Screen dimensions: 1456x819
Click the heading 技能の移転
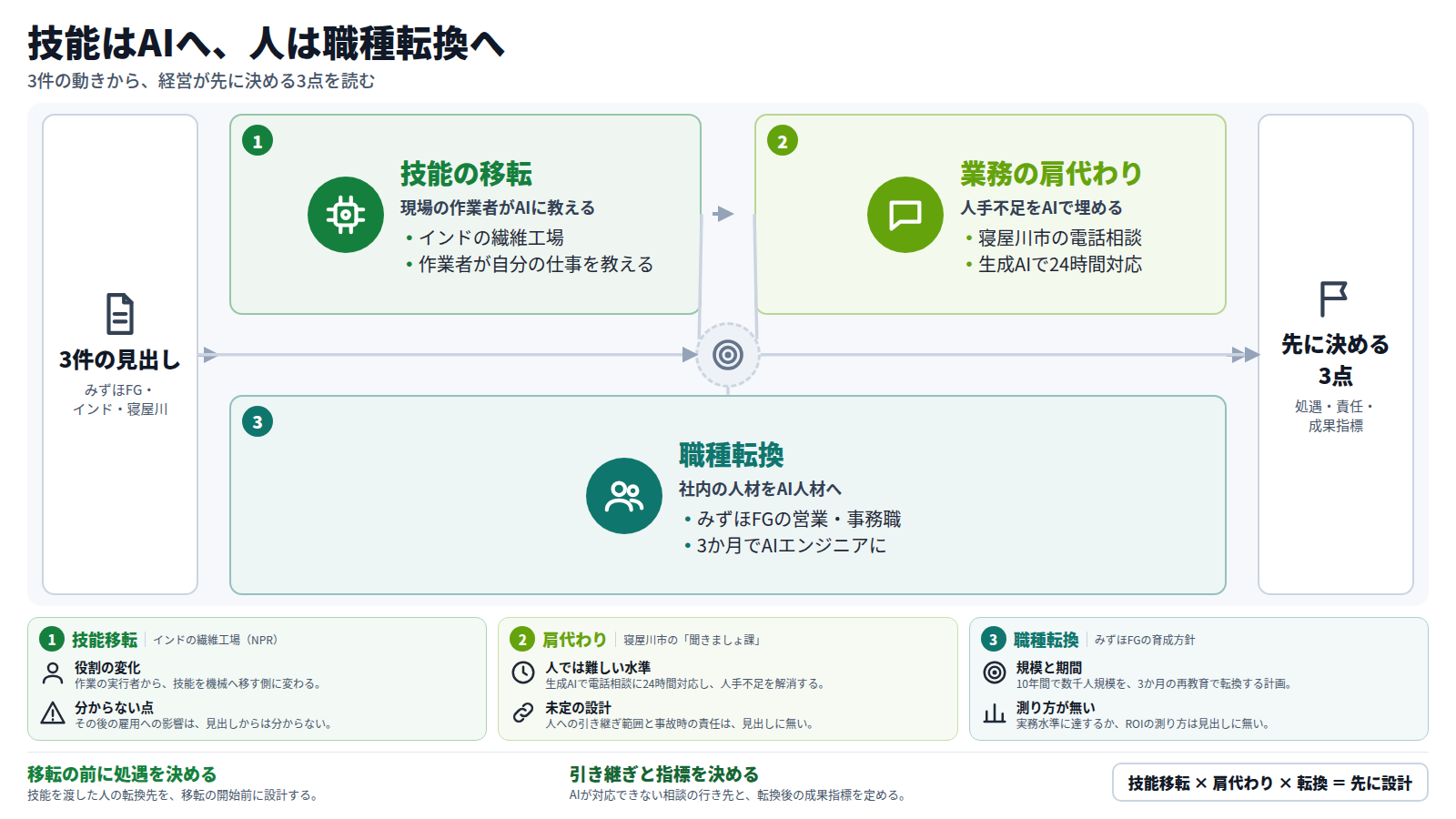pyautogui.click(x=466, y=174)
